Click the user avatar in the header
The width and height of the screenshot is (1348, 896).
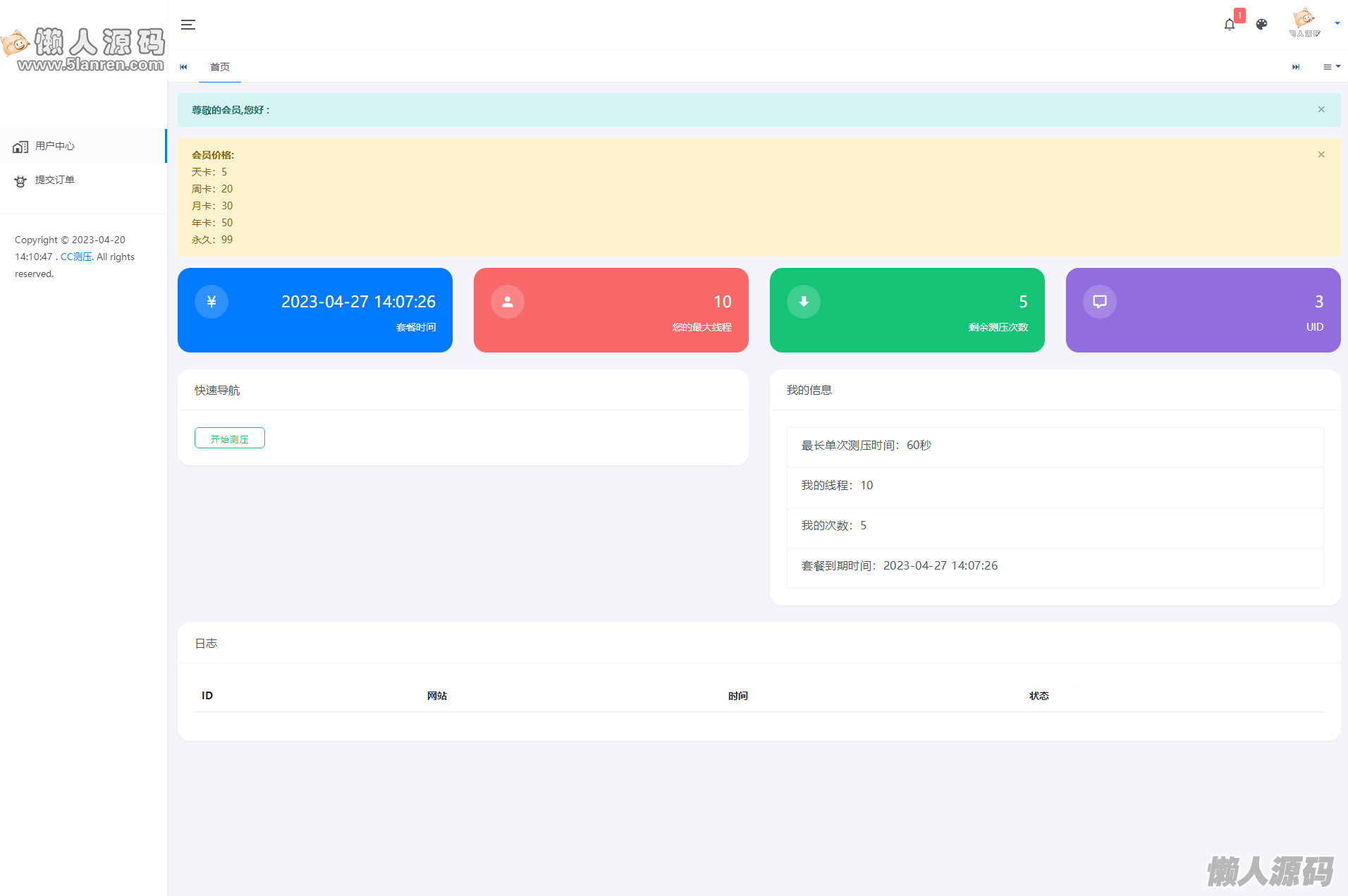click(1304, 23)
